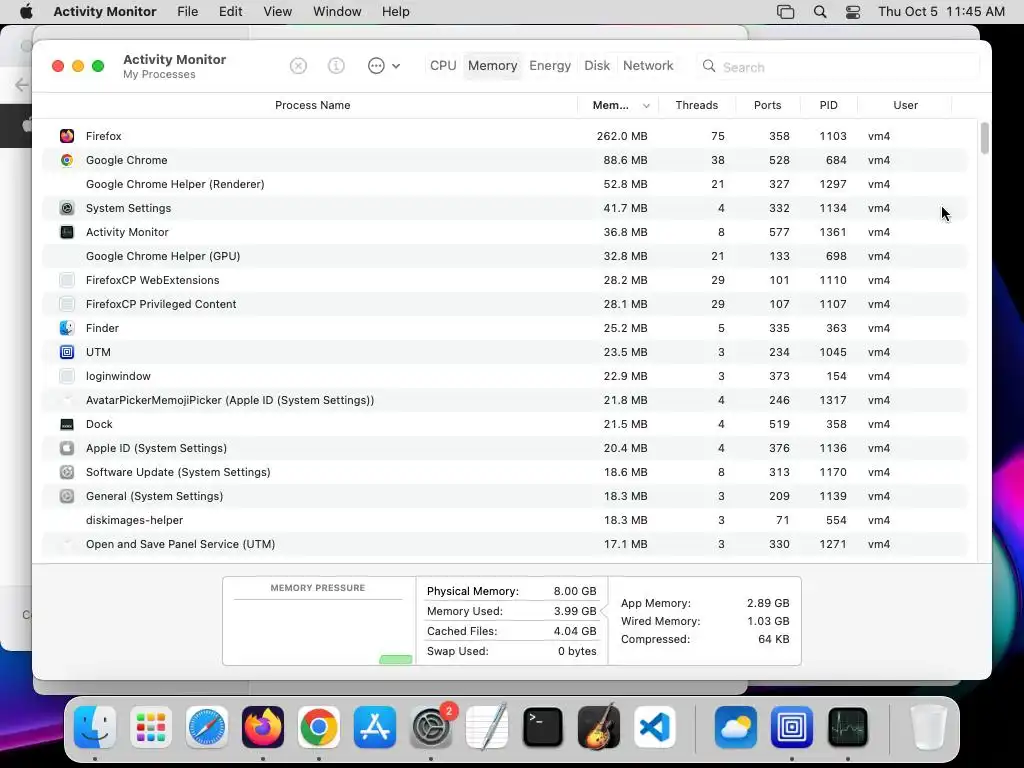1024x768 pixels.
Task: Switch to the Network tab
Action: pyautogui.click(x=648, y=66)
